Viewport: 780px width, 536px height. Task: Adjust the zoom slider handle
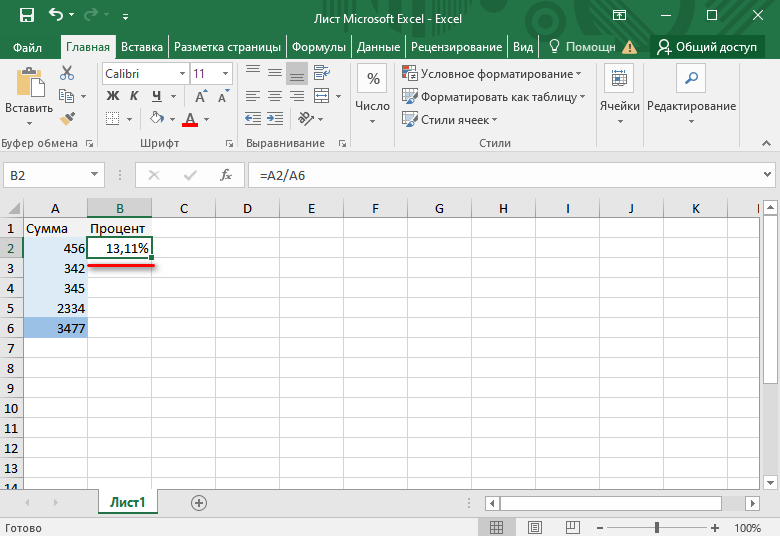click(x=657, y=528)
